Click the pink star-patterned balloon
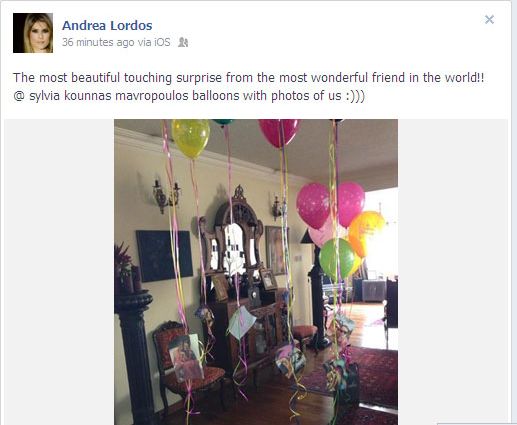Screen dimensions: 517x425 pos(313,205)
